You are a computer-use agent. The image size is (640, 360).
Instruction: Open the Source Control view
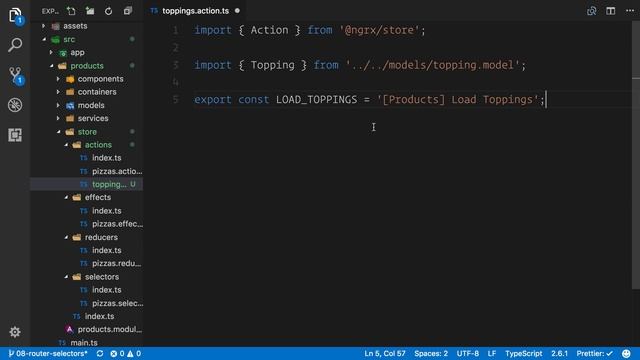point(15,76)
